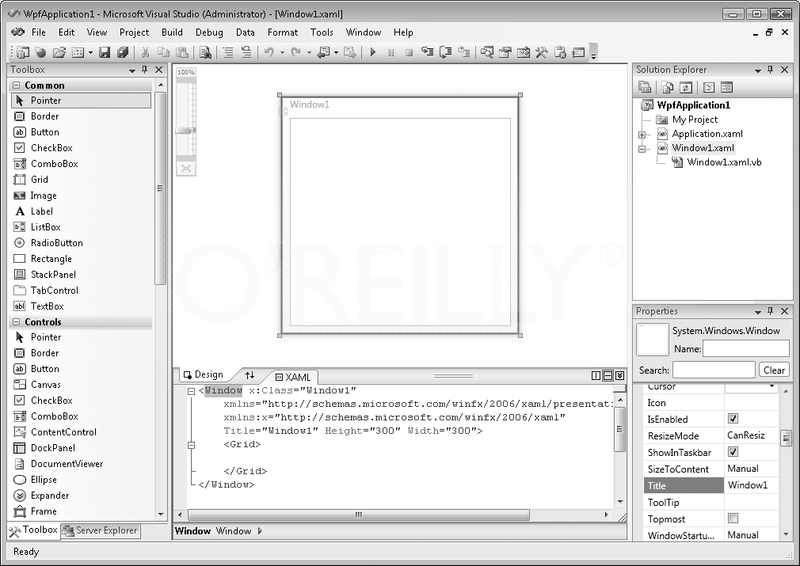Click the Clear search button in Properties

(774, 370)
